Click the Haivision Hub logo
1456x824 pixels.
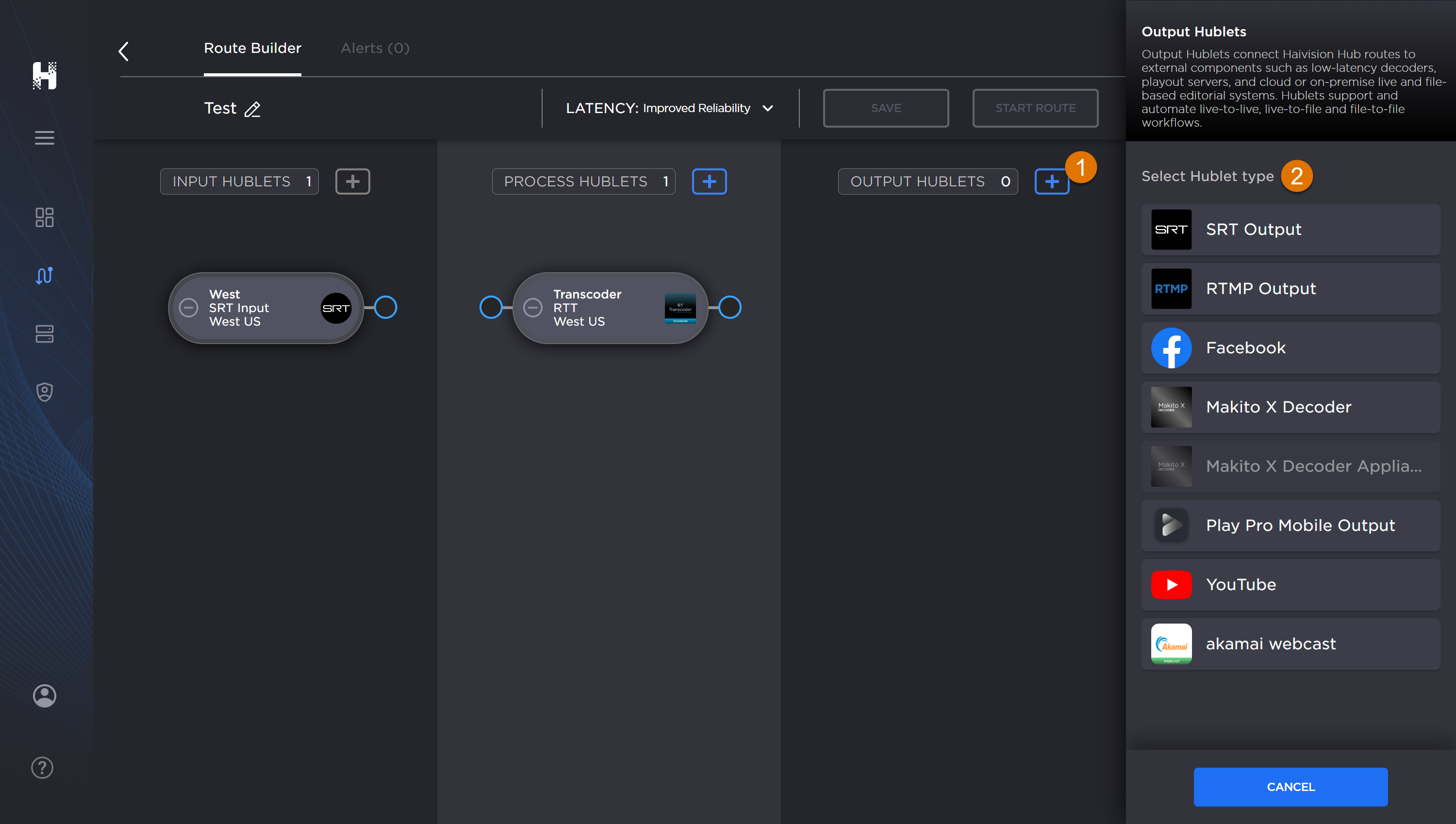pyautogui.click(x=45, y=76)
